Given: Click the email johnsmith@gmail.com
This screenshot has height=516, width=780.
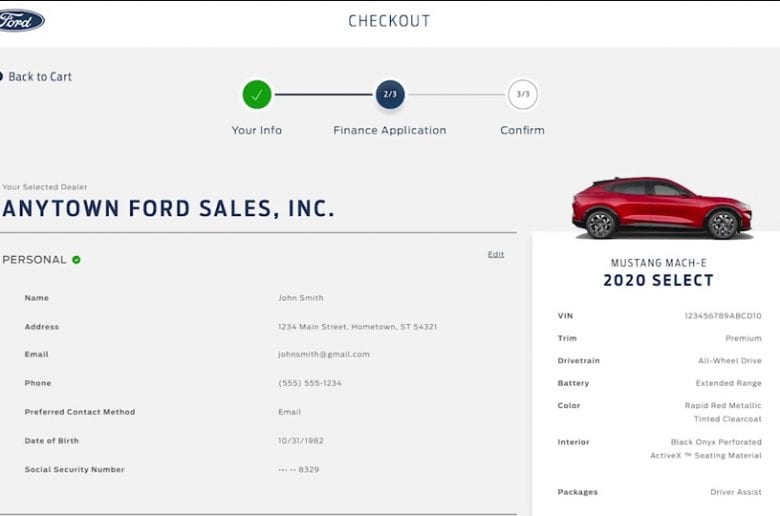Looking at the screenshot, I should click(x=323, y=354).
